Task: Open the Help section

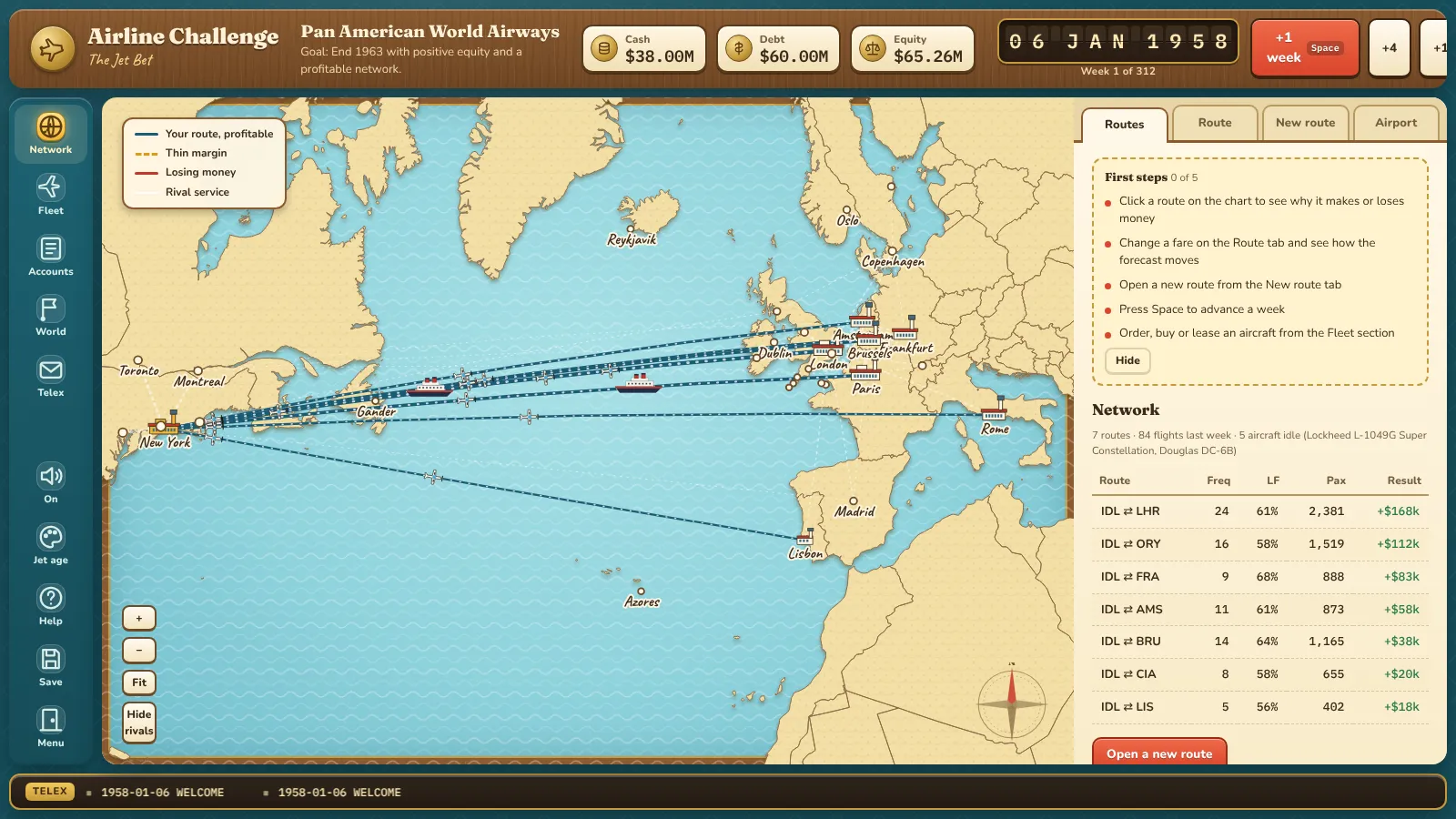Action: tap(51, 605)
